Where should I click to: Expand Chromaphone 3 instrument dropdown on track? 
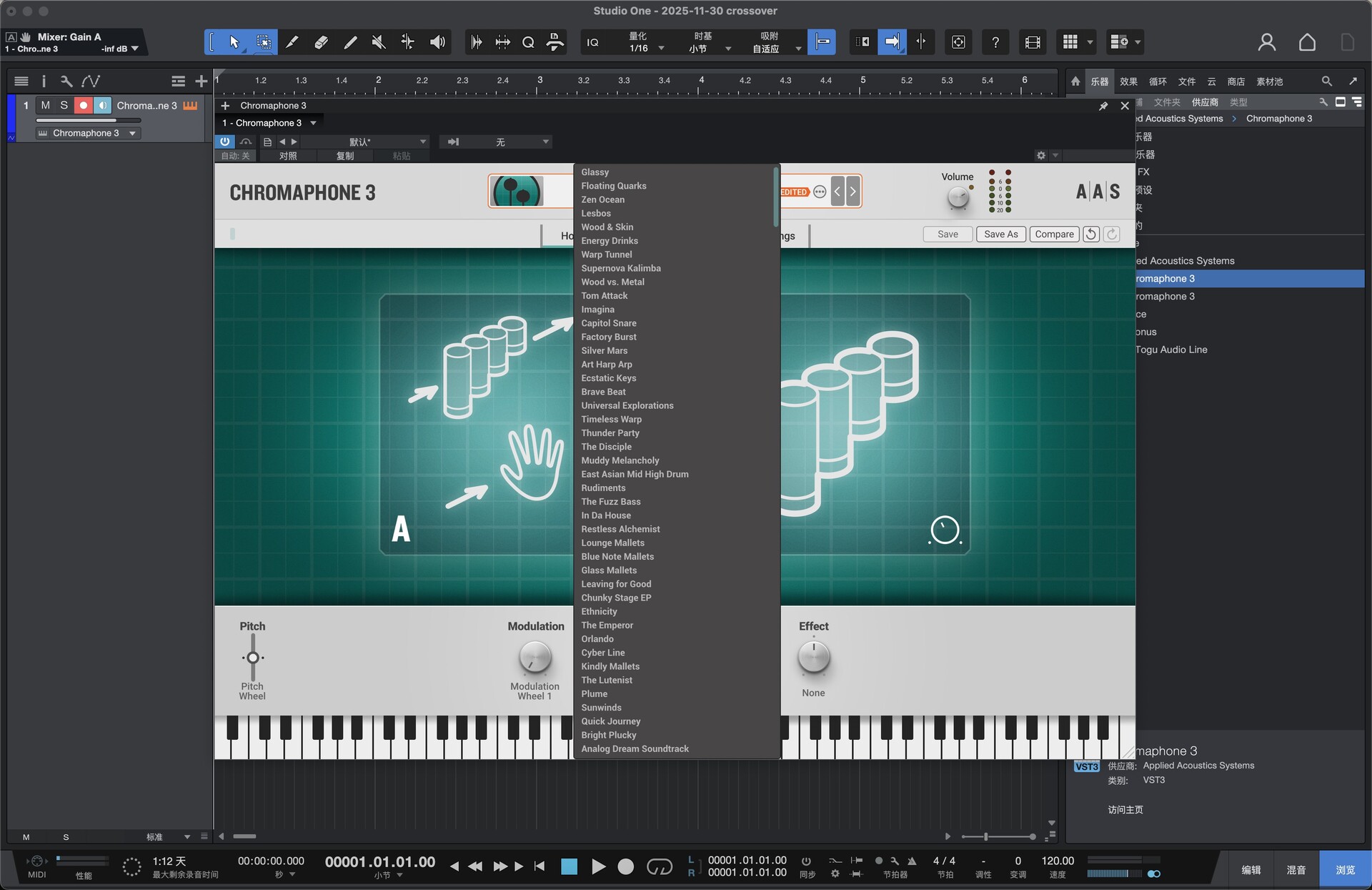click(x=132, y=133)
